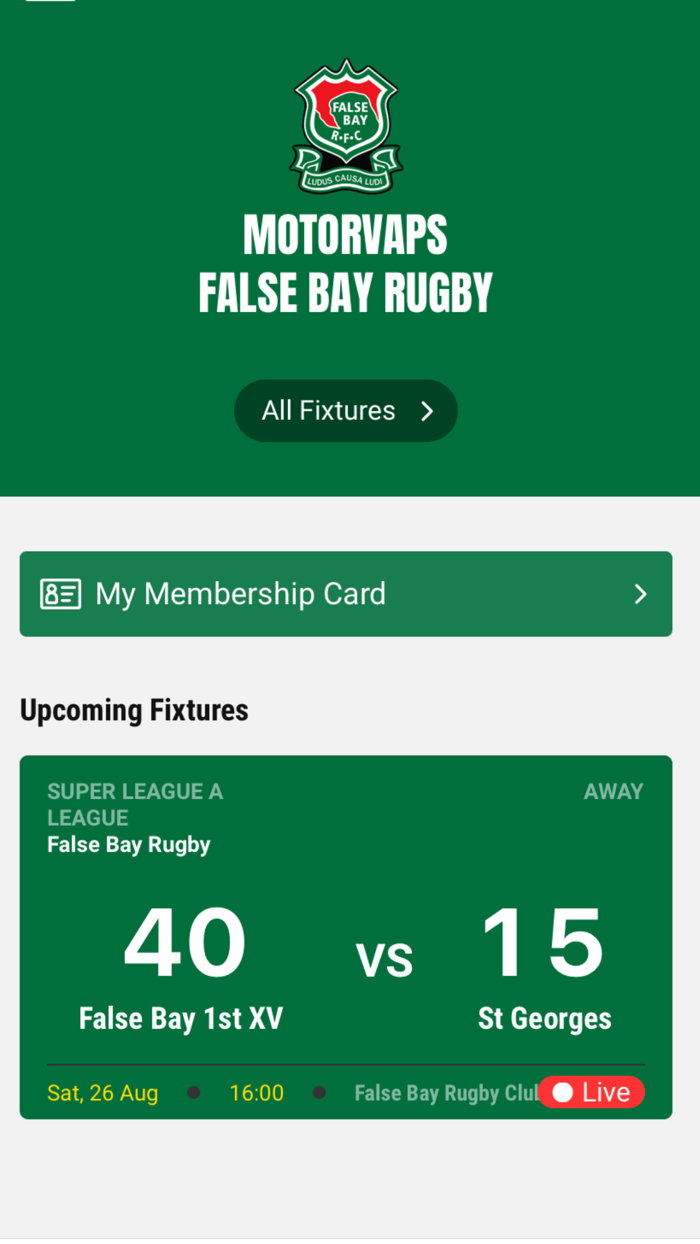Tap the St Georges team name
Viewport: 700px width, 1244px height.
(544, 1018)
